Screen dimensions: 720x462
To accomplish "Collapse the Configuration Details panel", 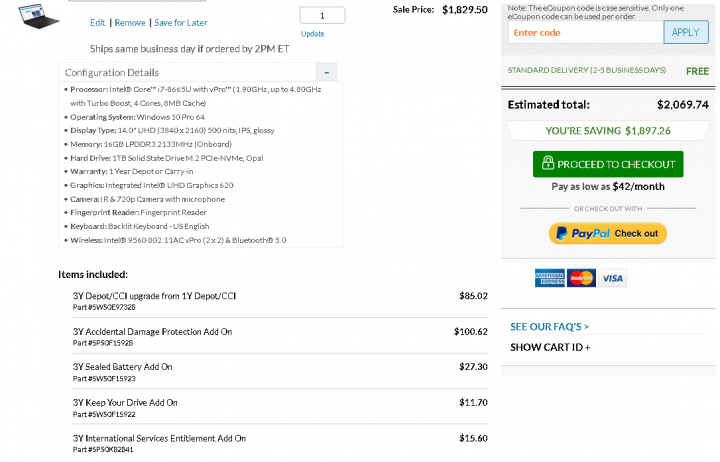I will click(x=326, y=73).
